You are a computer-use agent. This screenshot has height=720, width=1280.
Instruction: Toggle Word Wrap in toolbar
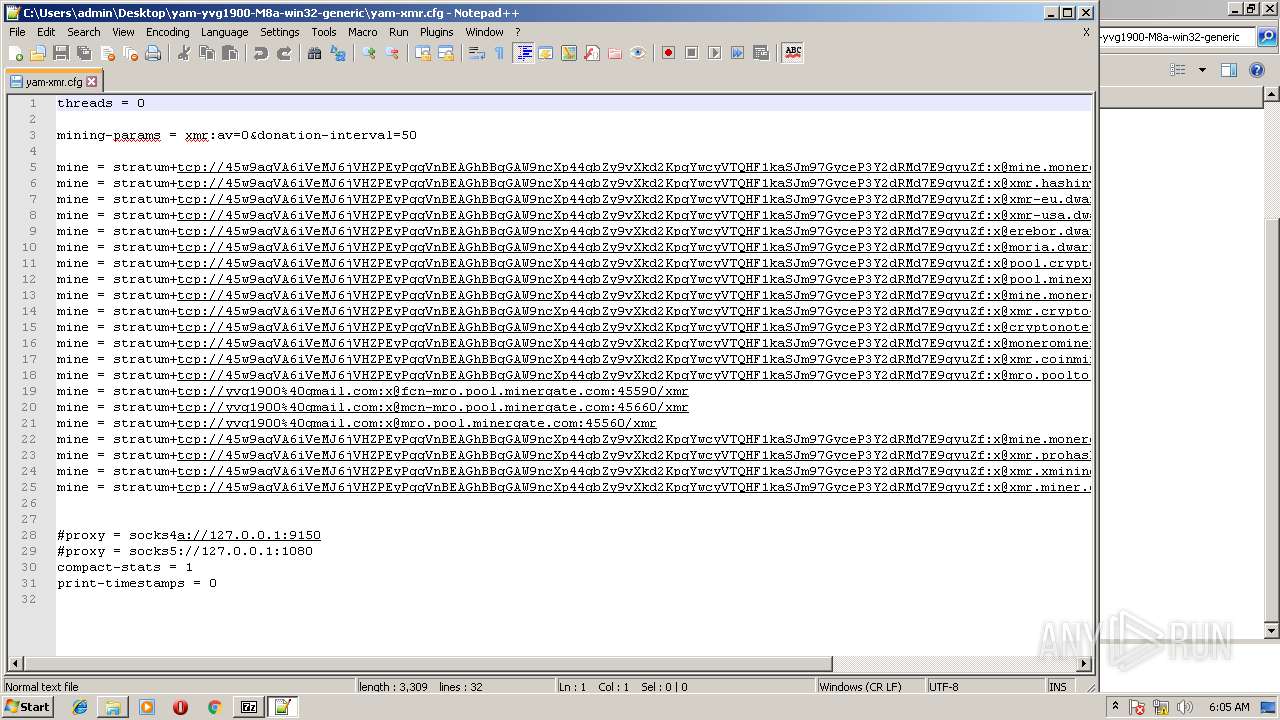click(477, 53)
